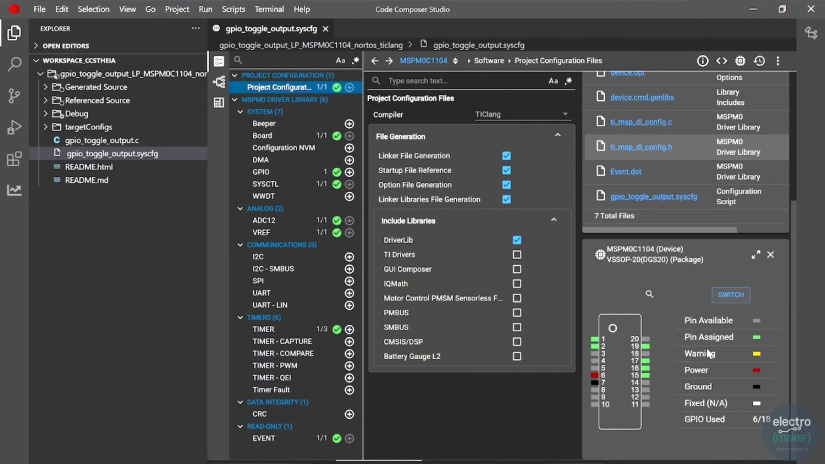The height and width of the screenshot is (464, 825).
Task: Add a CRC module instance
Action: (349, 414)
